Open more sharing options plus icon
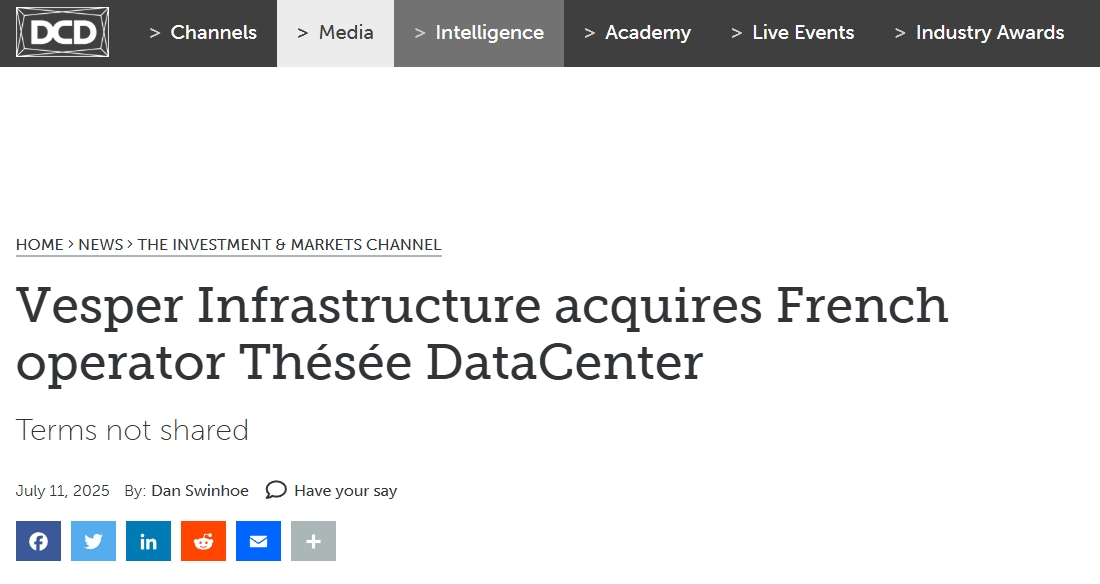The height and width of the screenshot is (584, 1100). (314, 541)
